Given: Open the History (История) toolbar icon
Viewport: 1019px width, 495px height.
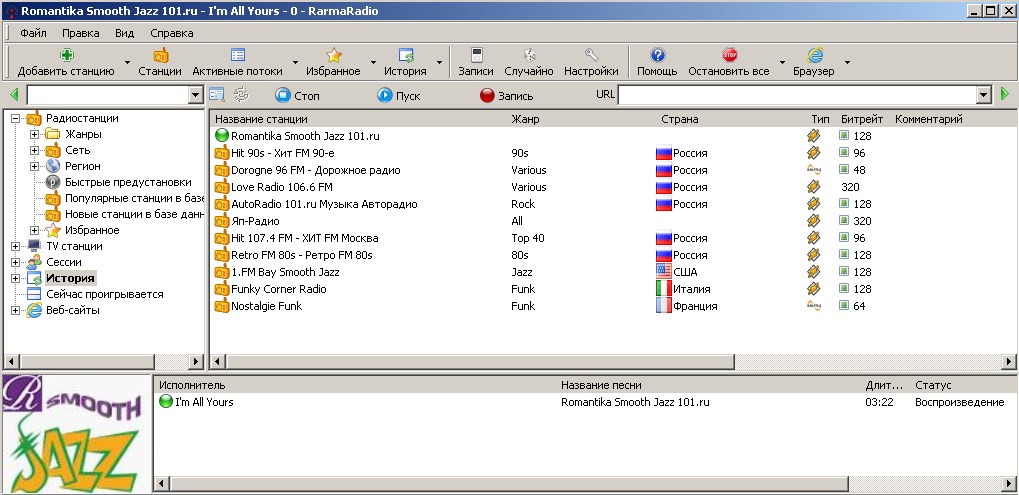Looking at the screenshot, I should tap(406, 55).
